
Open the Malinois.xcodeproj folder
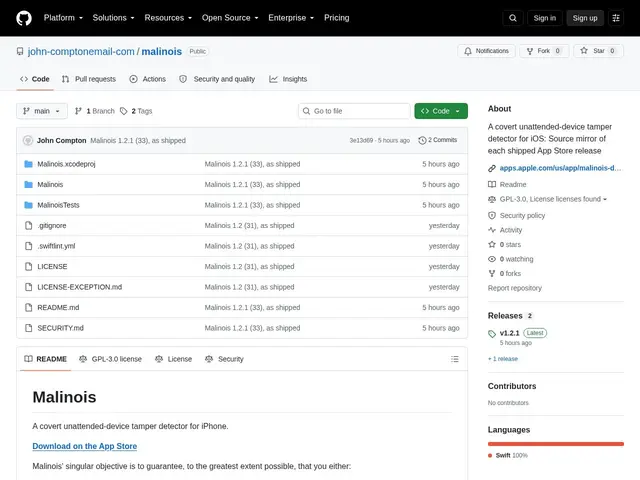tap(66, 164)
